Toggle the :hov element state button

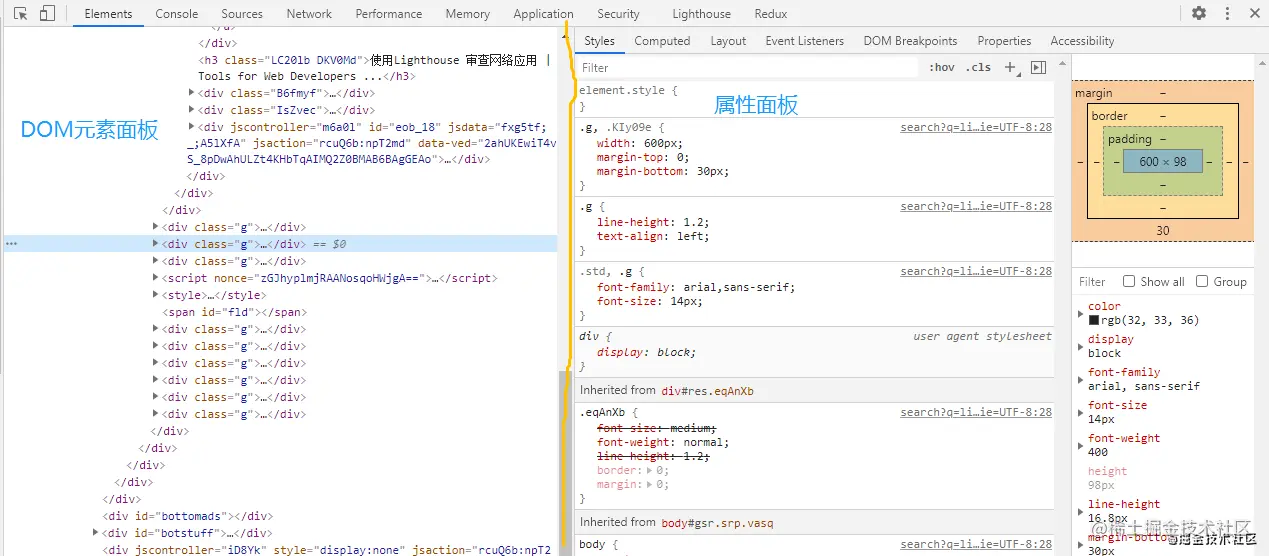coord(941,67)
